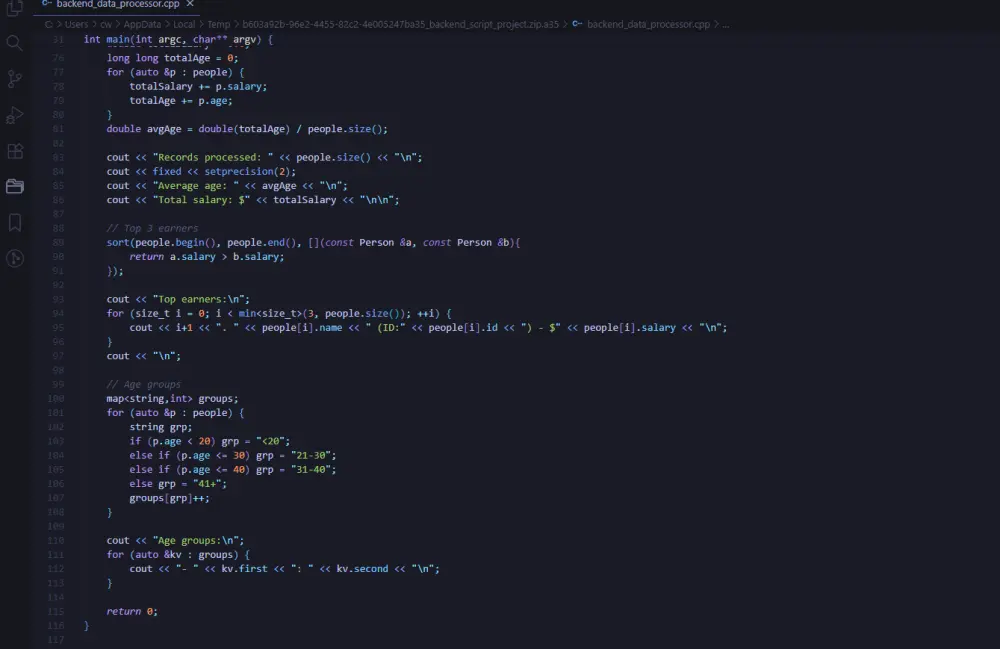The height and width of the screenshot is (649, 1000).
Task: Open the Extensions view
Action: [14, 151]
